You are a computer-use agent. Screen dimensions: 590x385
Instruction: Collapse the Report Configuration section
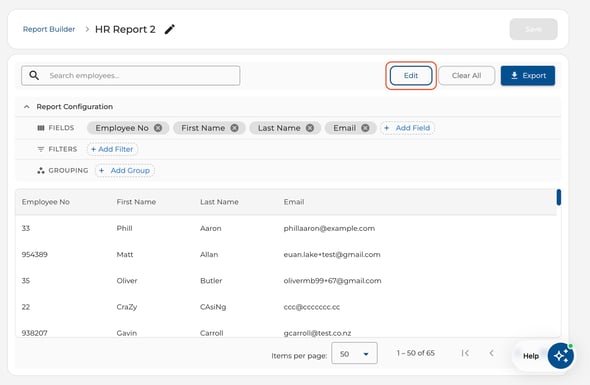26,107
